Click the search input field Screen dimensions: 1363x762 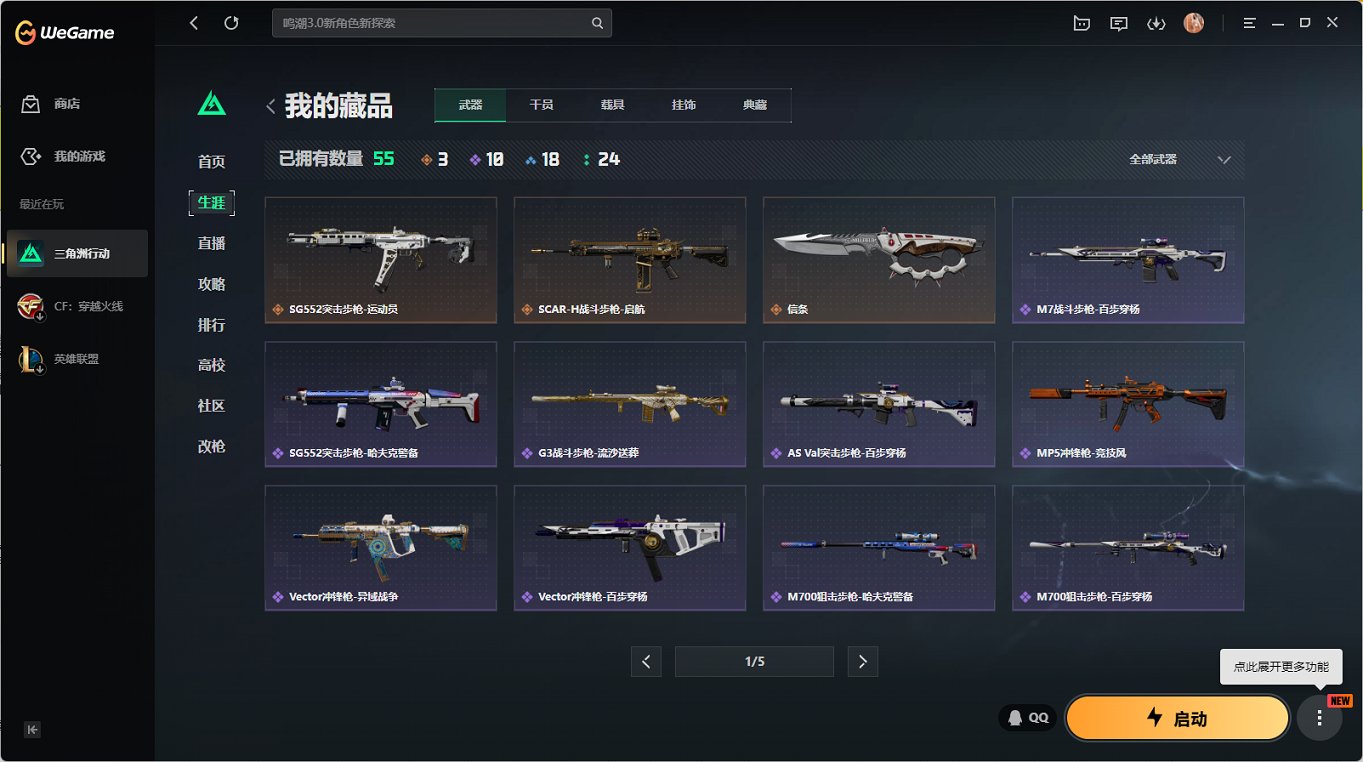coord(442,23)
